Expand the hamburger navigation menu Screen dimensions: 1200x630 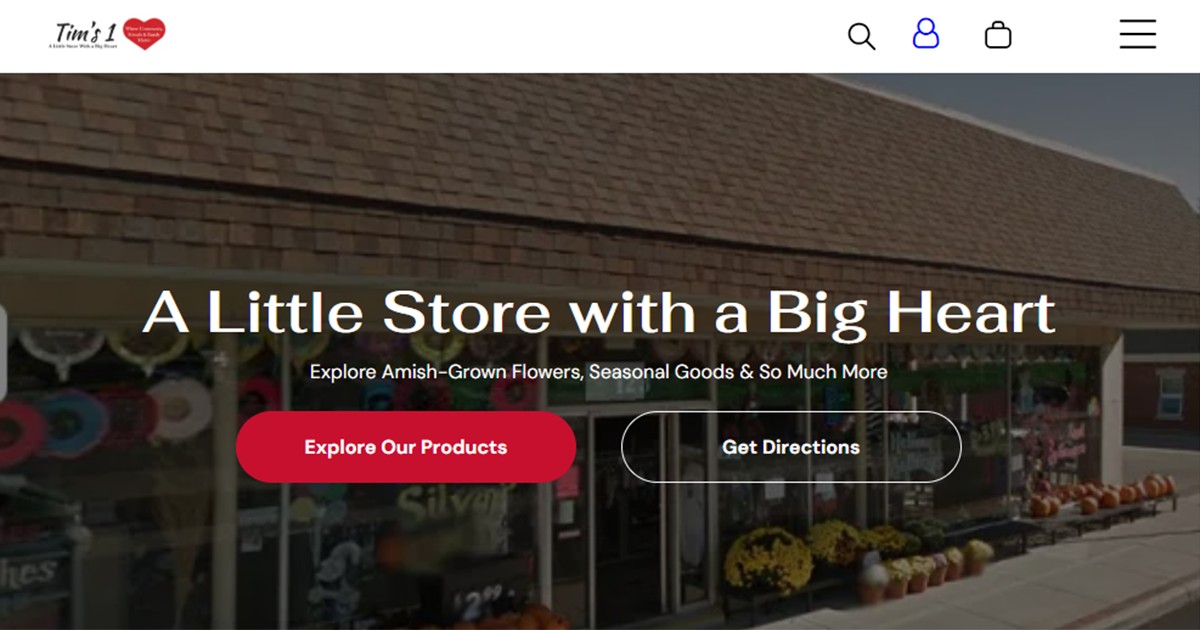click(1138, 34)
